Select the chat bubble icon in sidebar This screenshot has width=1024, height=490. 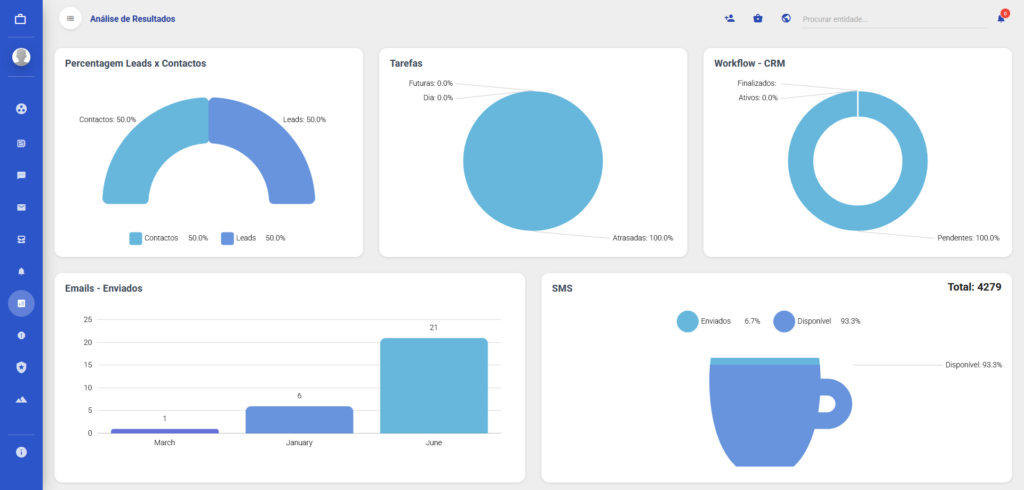click(x=21, y=175)
